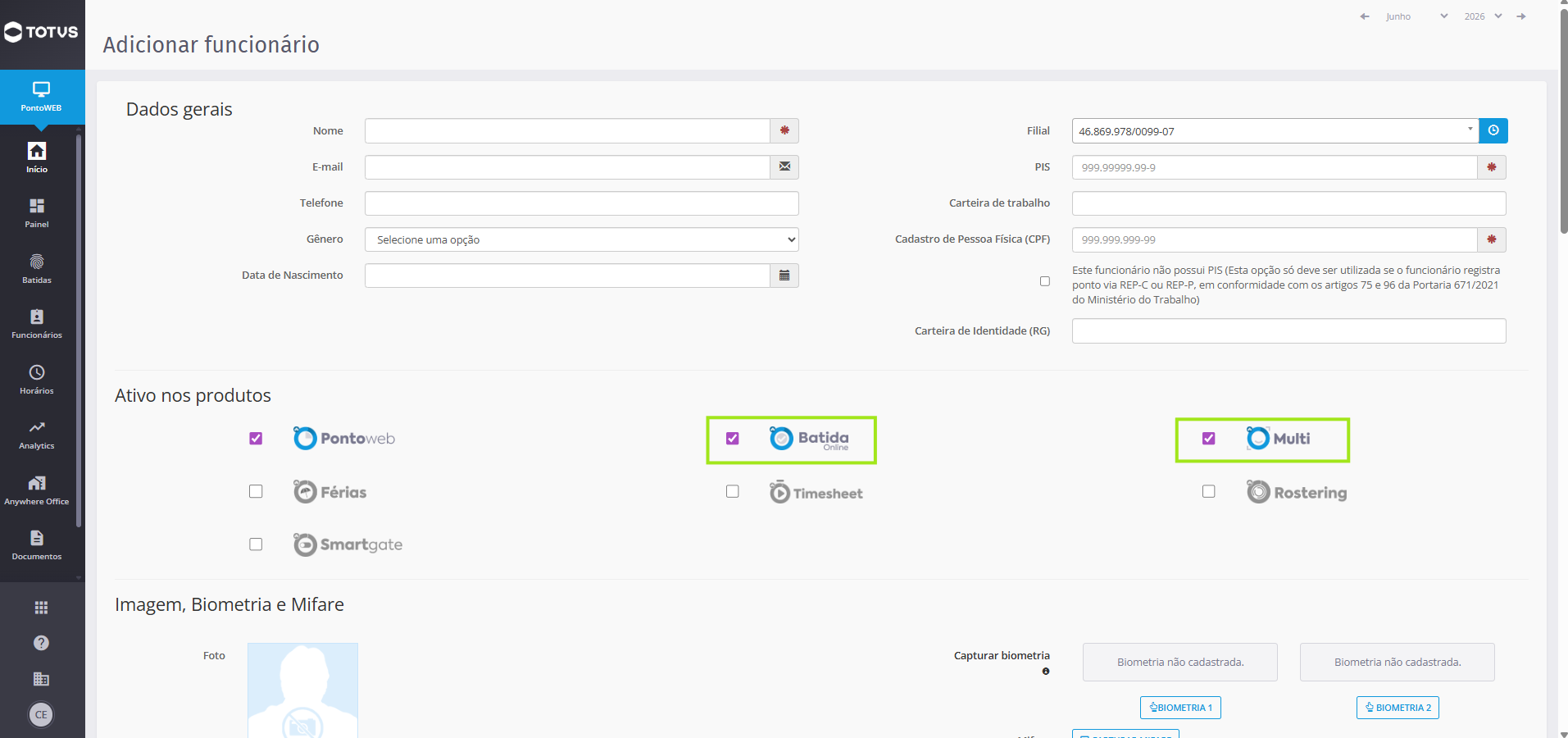This screenshot has height=738, width=1568.
Task: Click the Nome input field
Action: pyautogui.click(x=567, y=131)
